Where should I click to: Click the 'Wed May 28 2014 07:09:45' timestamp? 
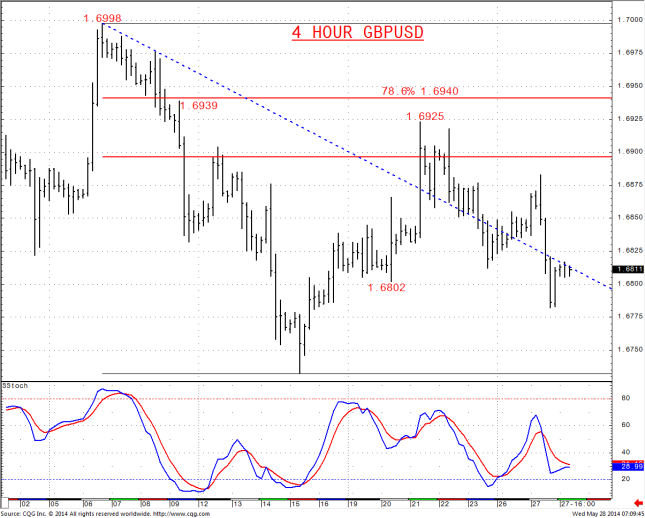point(609,514)
